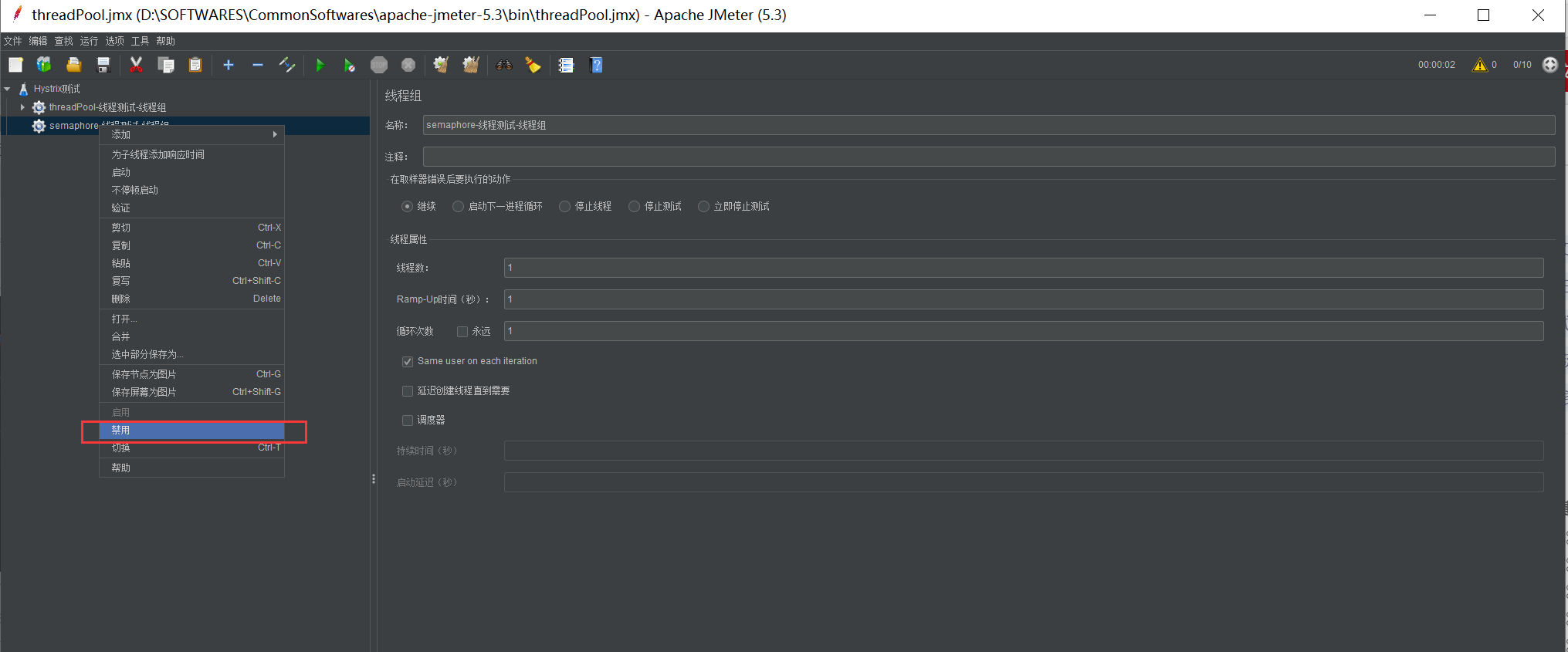Choose 删除 in the context menu

[192, 299]
